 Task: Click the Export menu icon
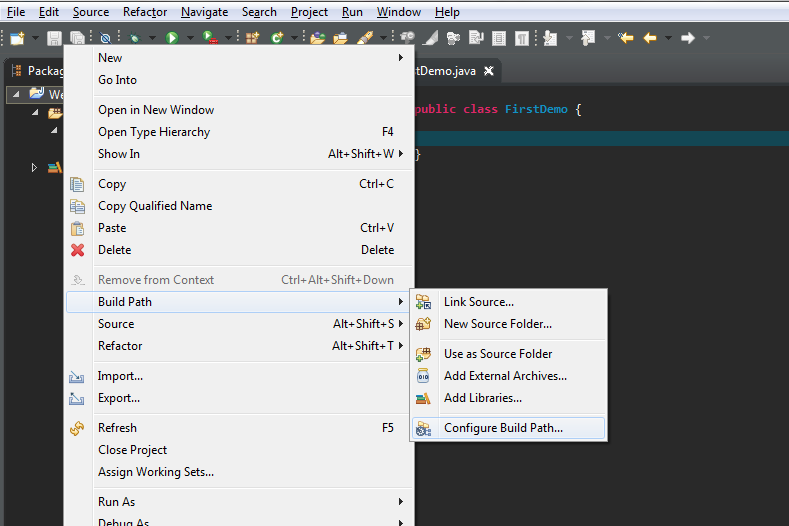pos(76,399)
